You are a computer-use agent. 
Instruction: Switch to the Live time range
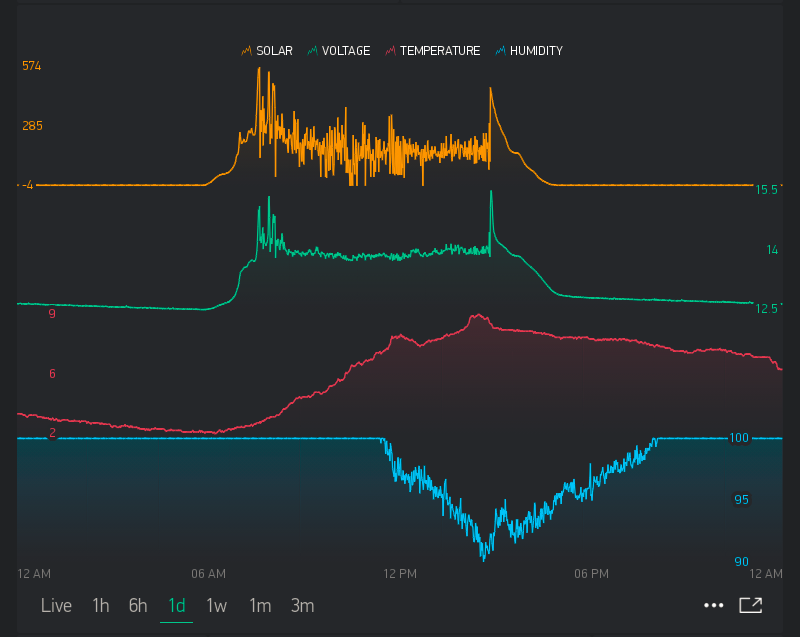pos(56,605)
